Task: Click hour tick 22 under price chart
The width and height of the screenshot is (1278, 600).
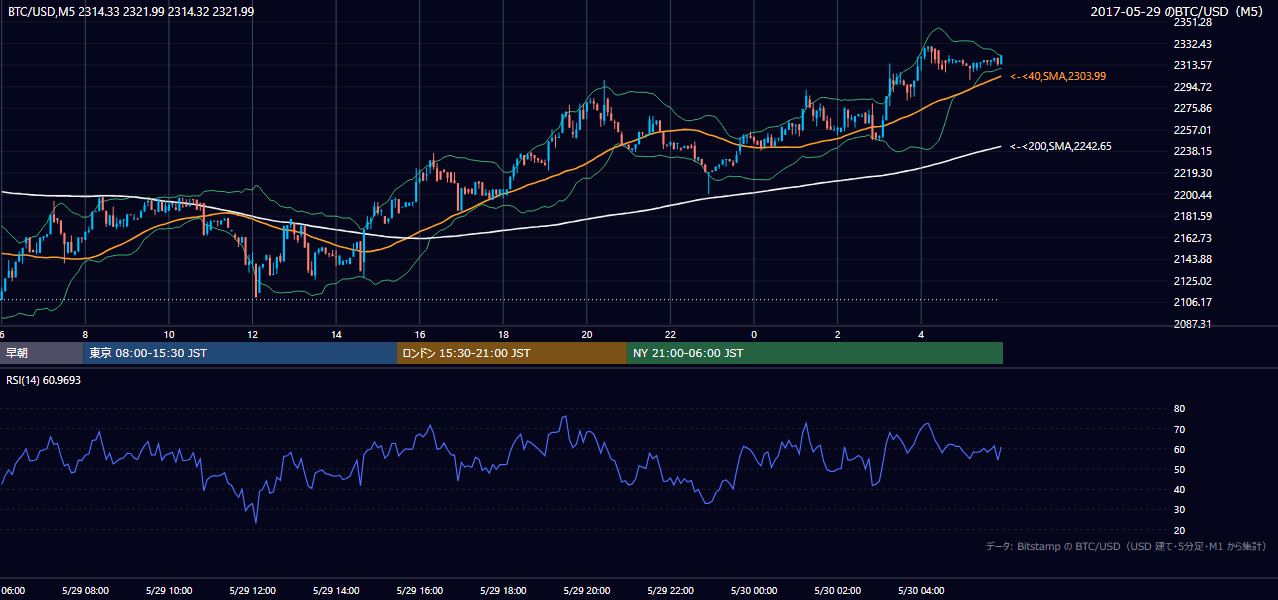Action: pos(670,334)
